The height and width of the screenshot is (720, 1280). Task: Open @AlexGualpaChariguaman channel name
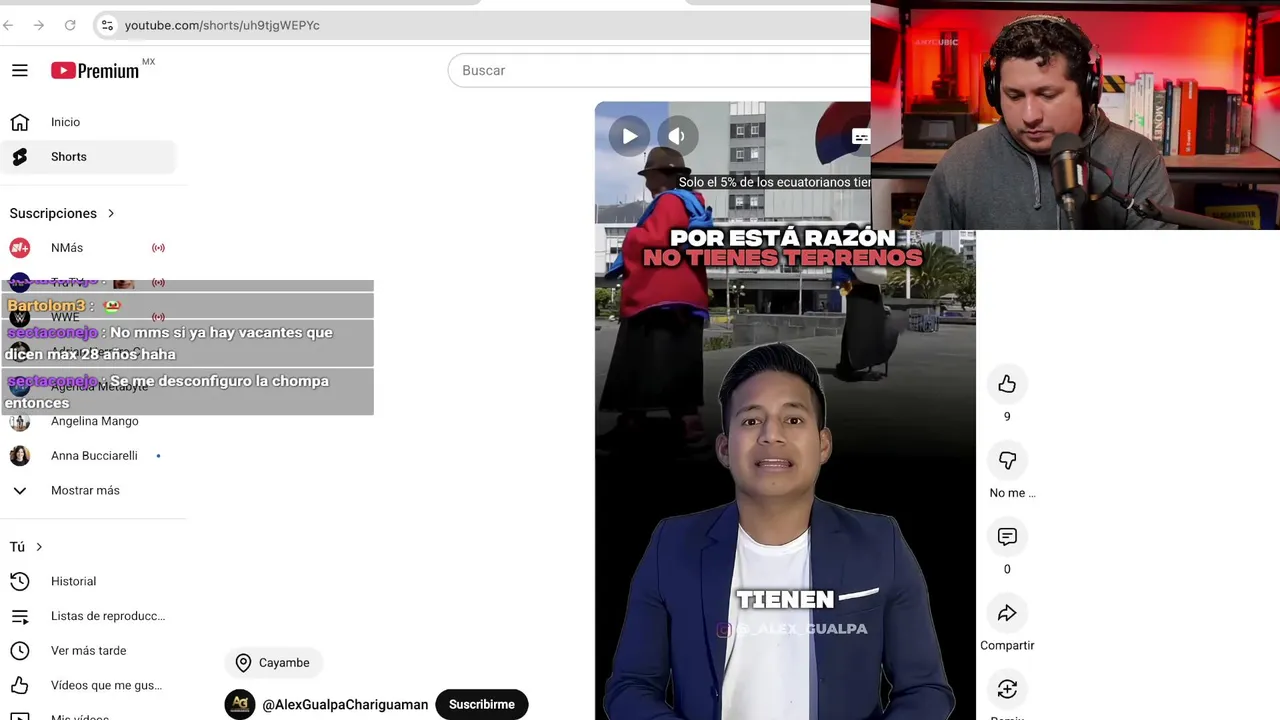pyautogui.click(x=345, y=705)
